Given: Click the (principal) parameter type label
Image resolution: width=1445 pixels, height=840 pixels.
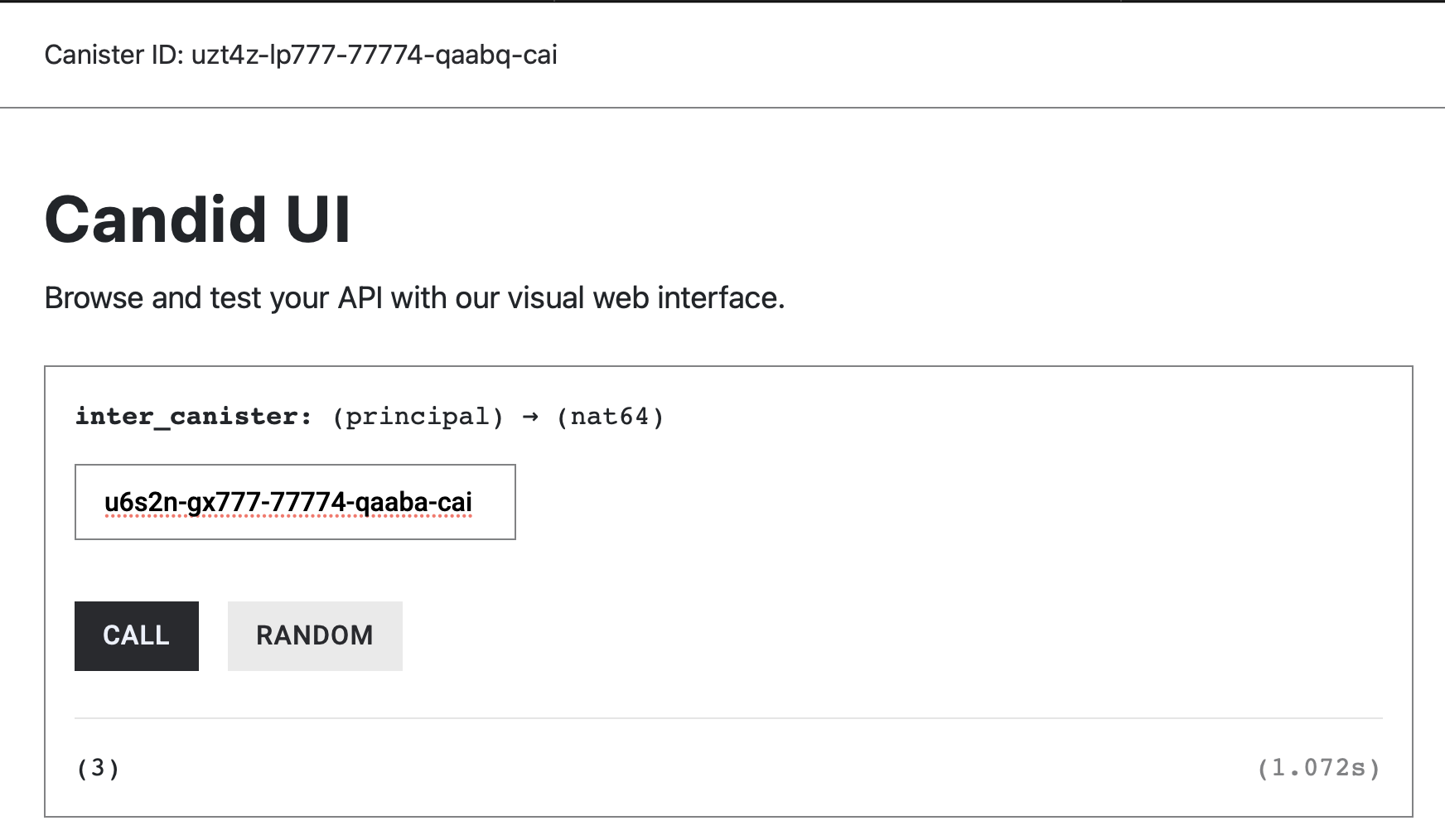Looking at the screenshot, I should coord(418,415).
